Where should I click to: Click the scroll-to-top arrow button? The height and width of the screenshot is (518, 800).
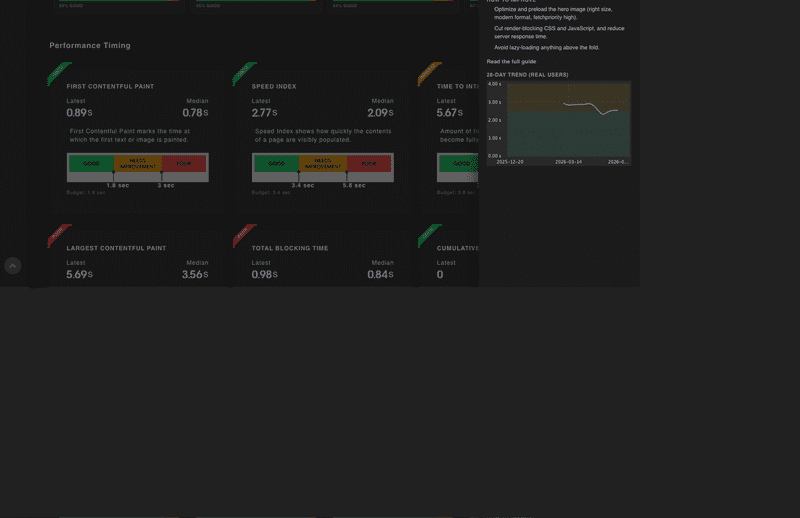[13, 266]
